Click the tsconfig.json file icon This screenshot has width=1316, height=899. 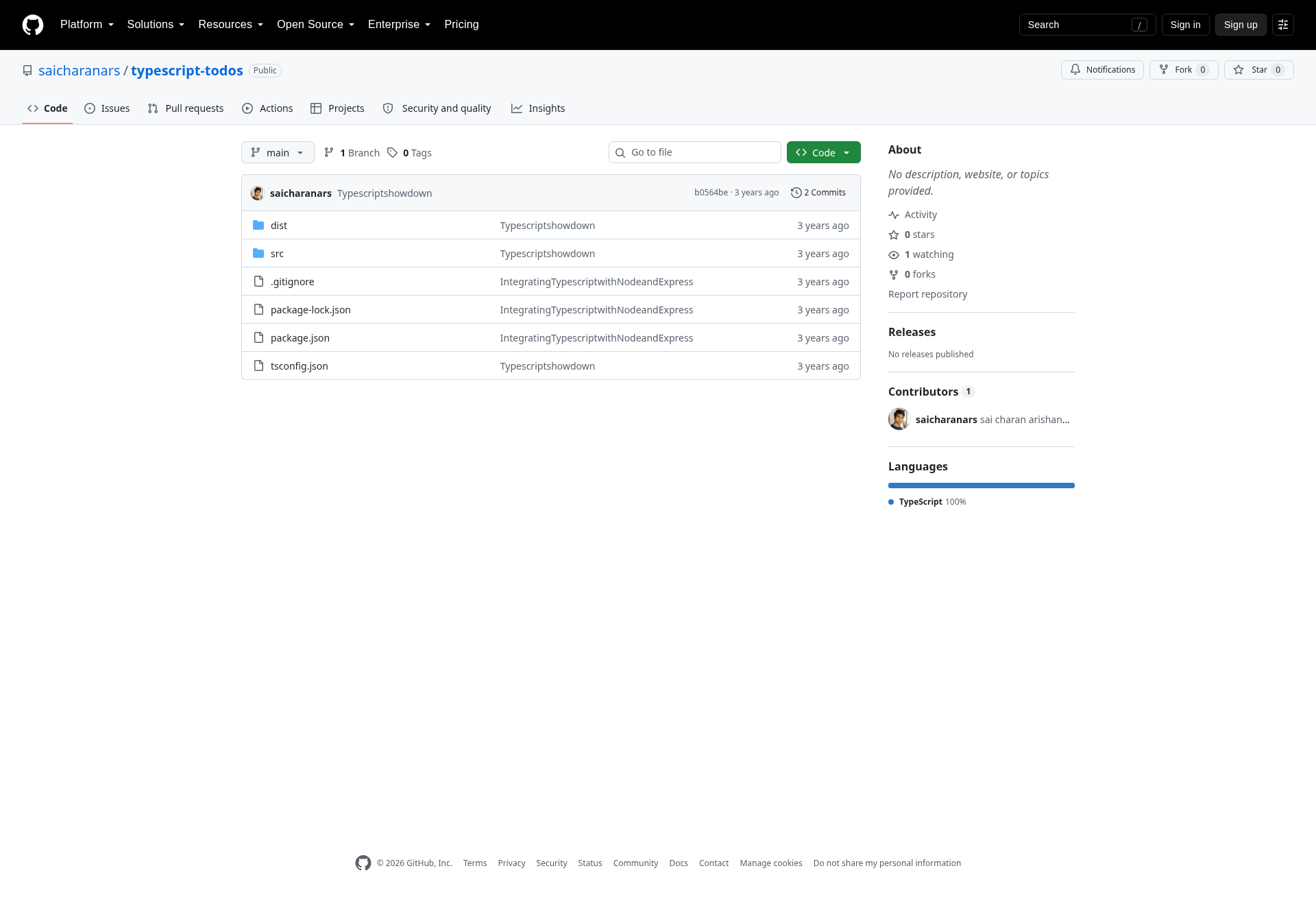coord(258,365)
